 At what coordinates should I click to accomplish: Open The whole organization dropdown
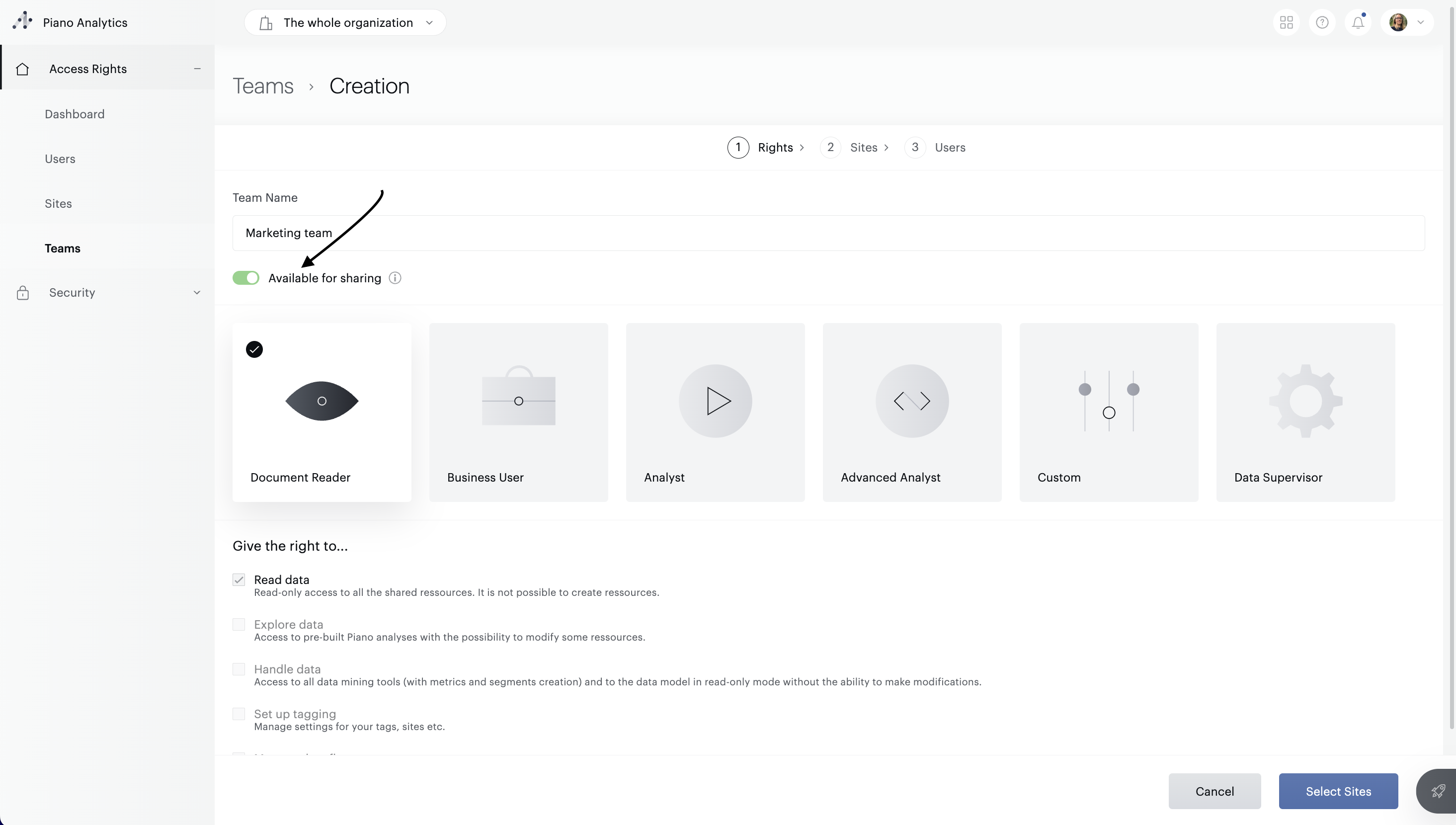pyautogui.click(x=345, y=23)
